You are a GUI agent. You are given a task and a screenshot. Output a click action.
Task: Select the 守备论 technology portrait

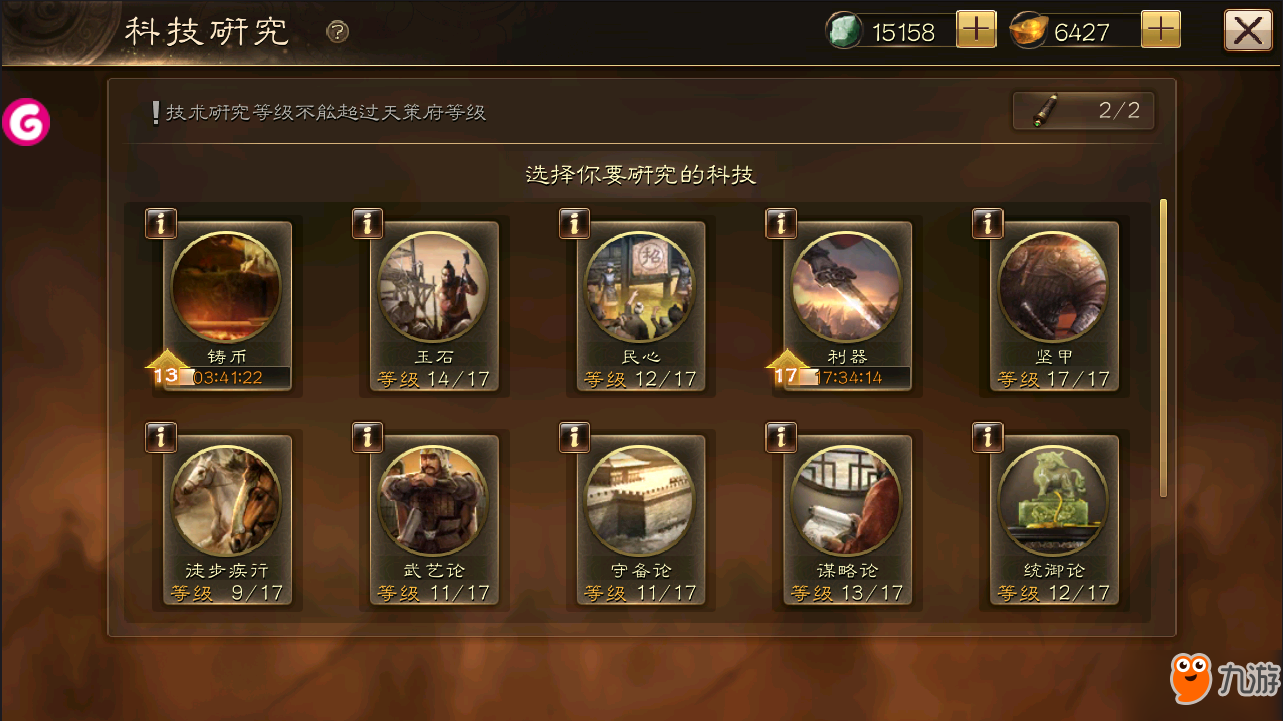(640, 501)
